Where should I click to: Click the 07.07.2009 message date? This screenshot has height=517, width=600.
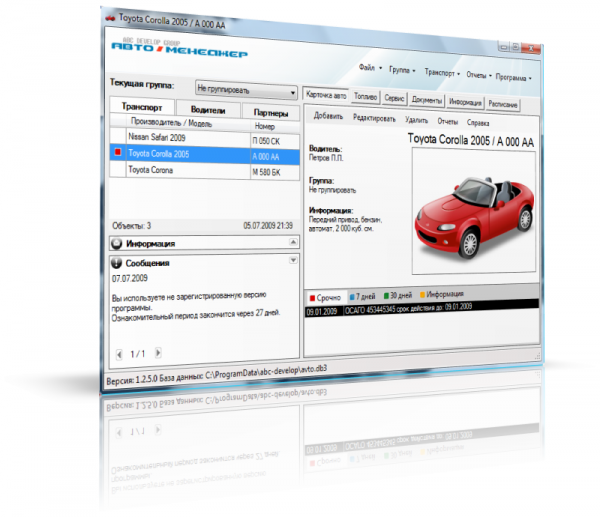click(130, 279)
